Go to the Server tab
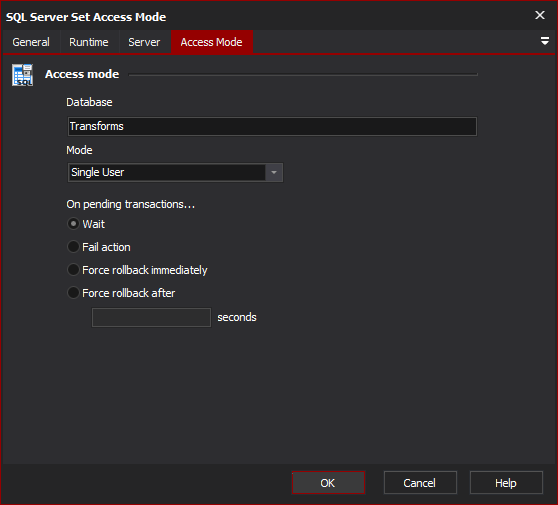The image size is (558, 505). coord(144,42)
